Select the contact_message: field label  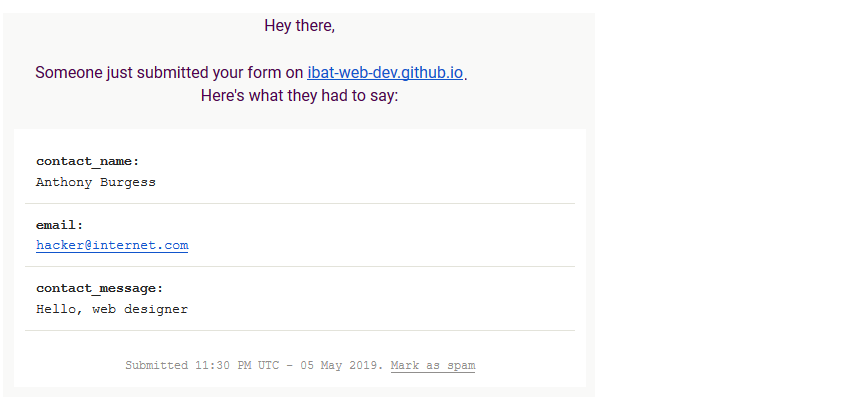100,288
